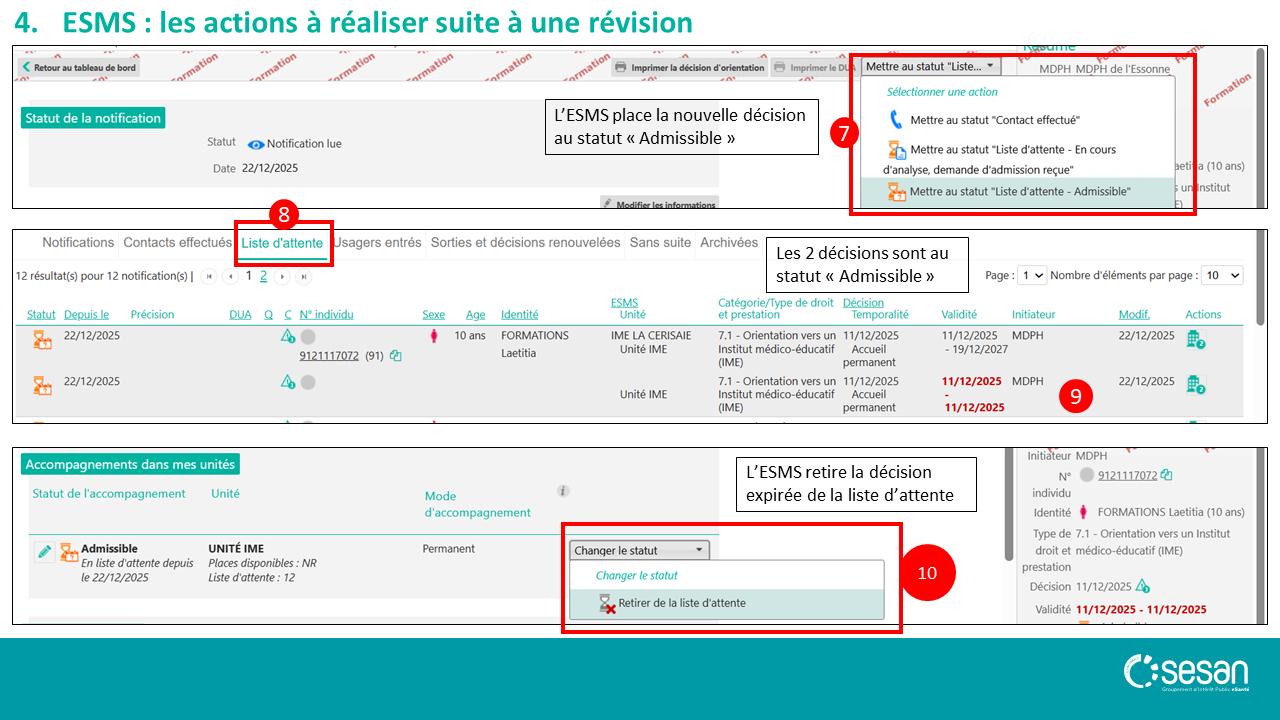Open the 'Mettre au statut Liste' dropdown
Image resolution: width=1280 pixels, height=720 pixels.
point(930,67)
